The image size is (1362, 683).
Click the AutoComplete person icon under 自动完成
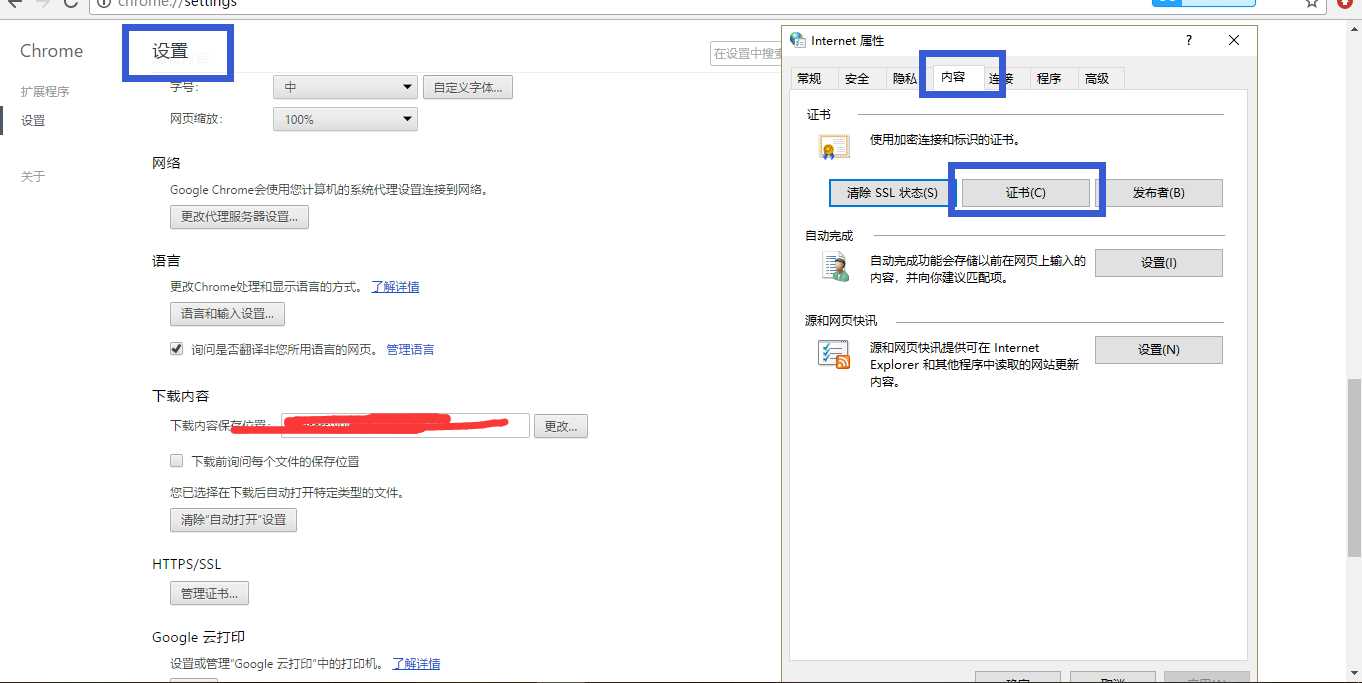pyautogui.click(x=834, y=266)
